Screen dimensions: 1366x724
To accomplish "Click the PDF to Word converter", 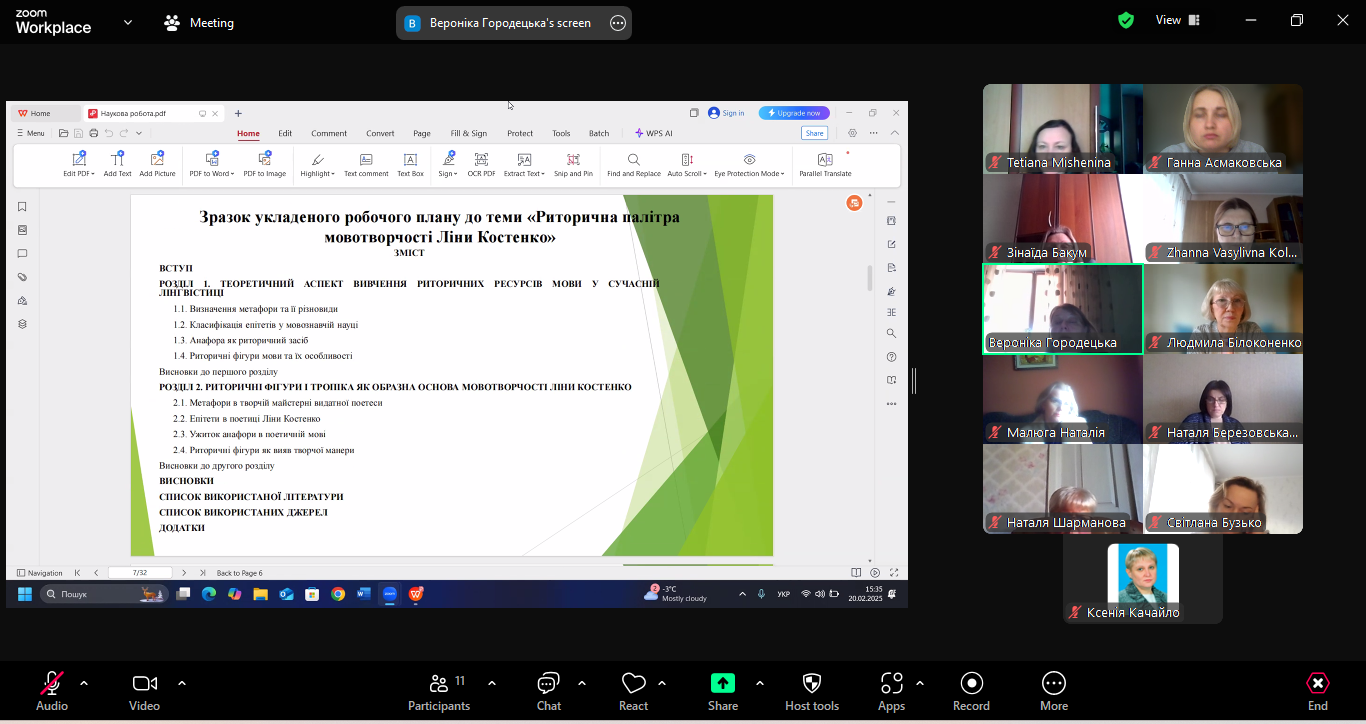I will [212, 165].
